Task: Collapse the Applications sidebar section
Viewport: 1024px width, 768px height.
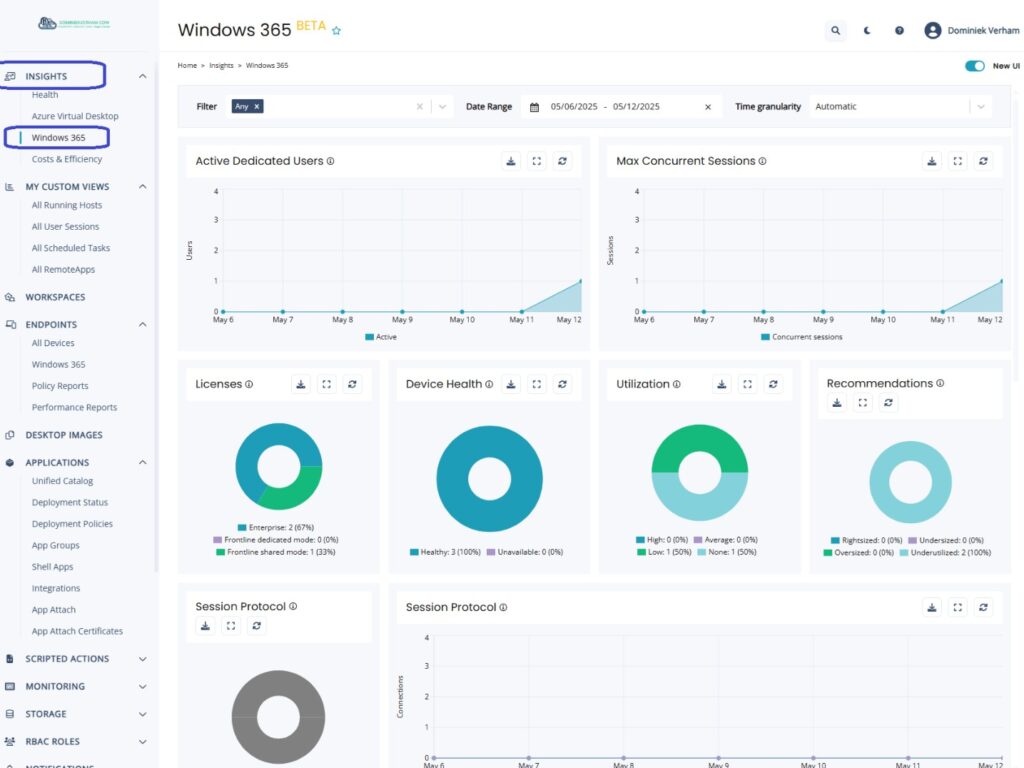Action: [x=142, y=462]
